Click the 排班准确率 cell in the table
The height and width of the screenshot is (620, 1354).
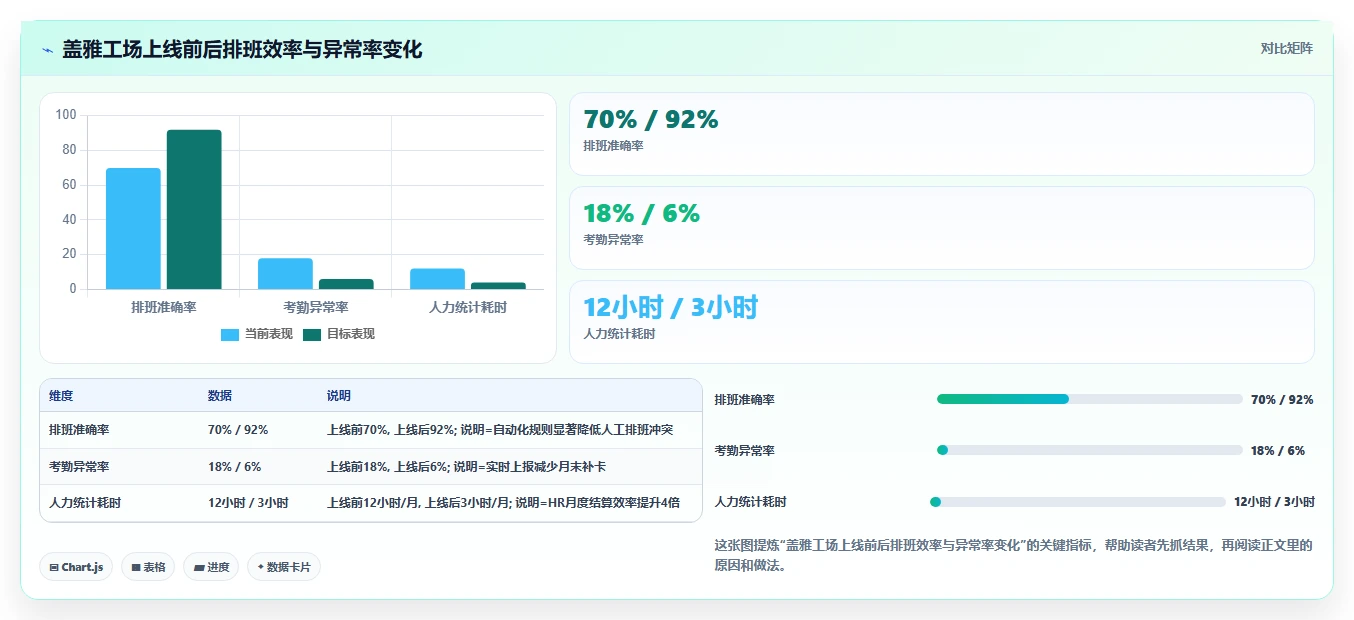(x=79, y=430)
